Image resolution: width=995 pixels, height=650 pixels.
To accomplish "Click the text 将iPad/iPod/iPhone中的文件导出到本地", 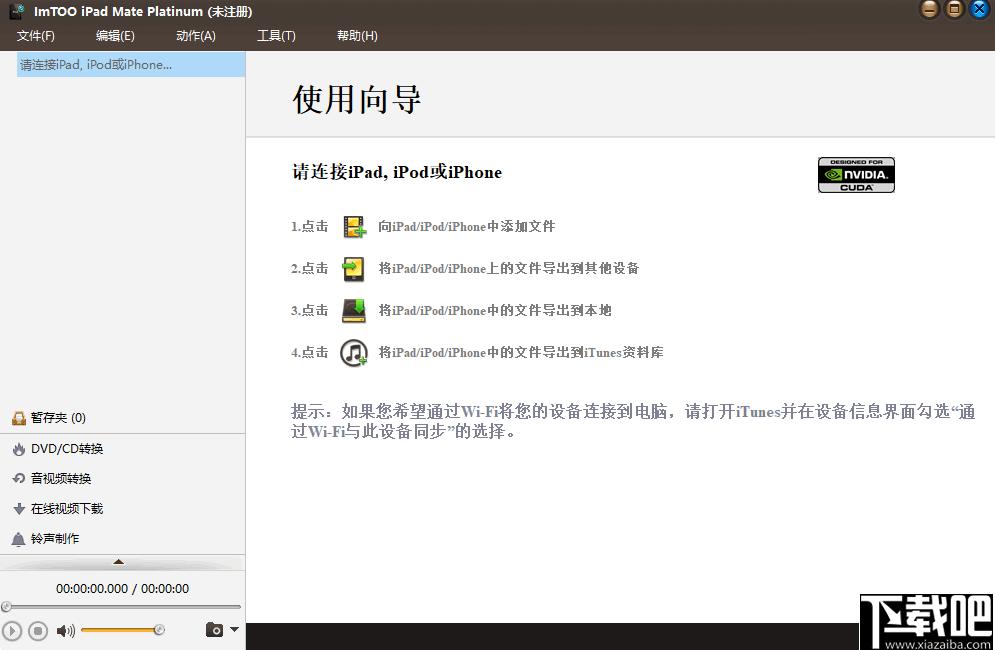I will pyautogui.click(x=495, y=310).
